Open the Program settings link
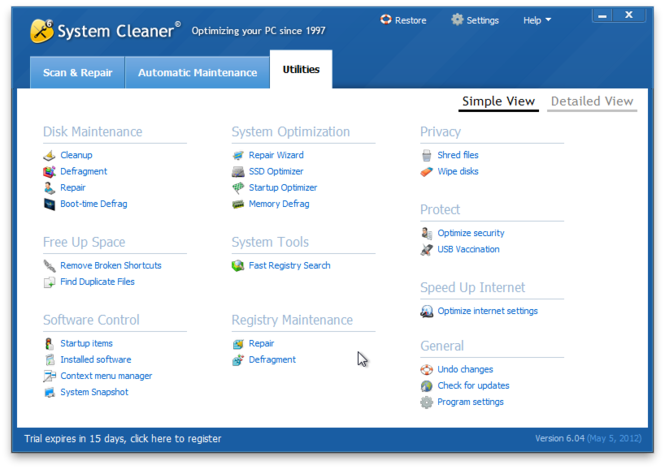The height and width of the screenshot is (469, 665). 470,402
